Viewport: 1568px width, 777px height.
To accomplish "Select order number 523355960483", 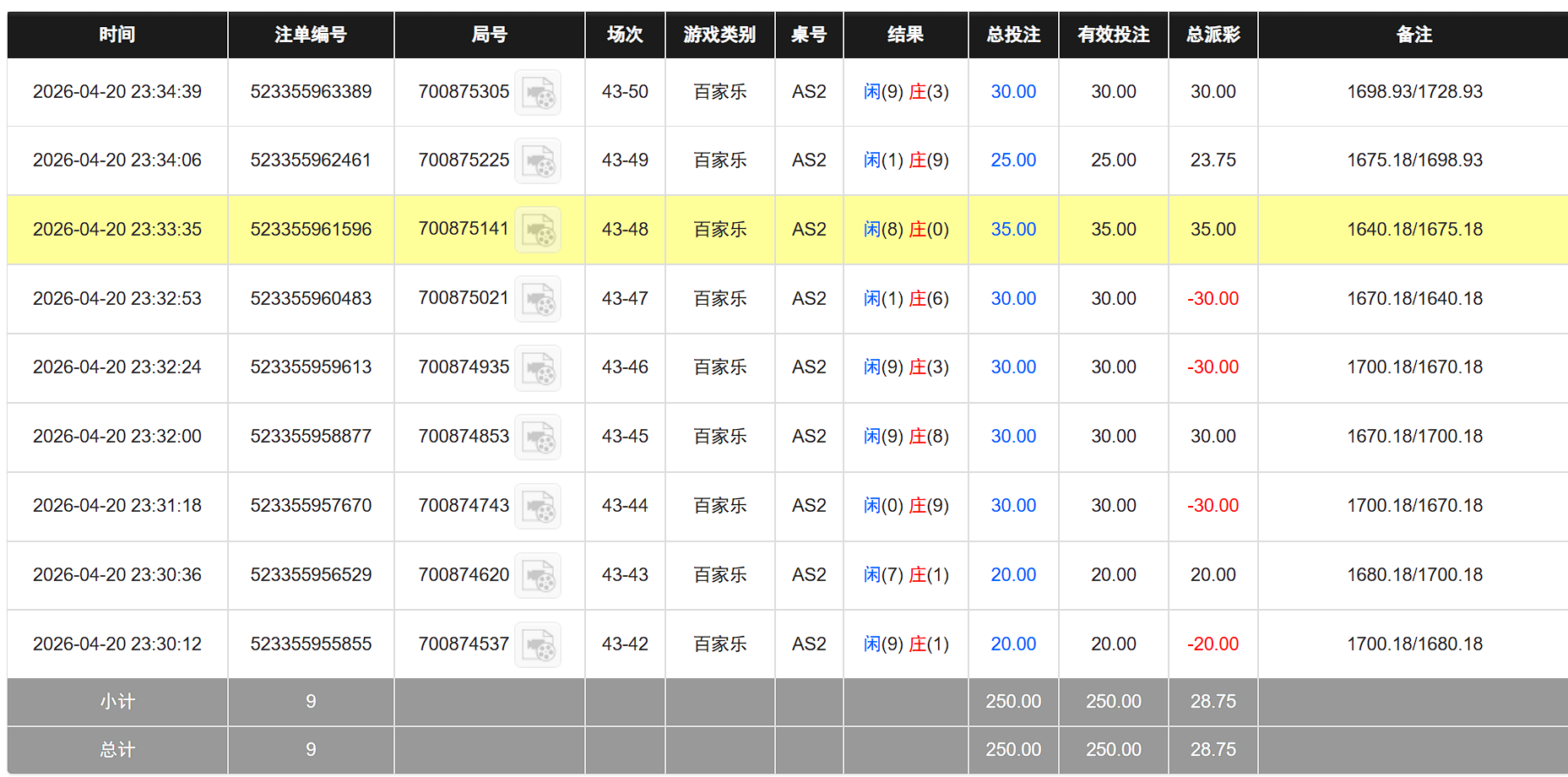I will [x=311, y=298].
